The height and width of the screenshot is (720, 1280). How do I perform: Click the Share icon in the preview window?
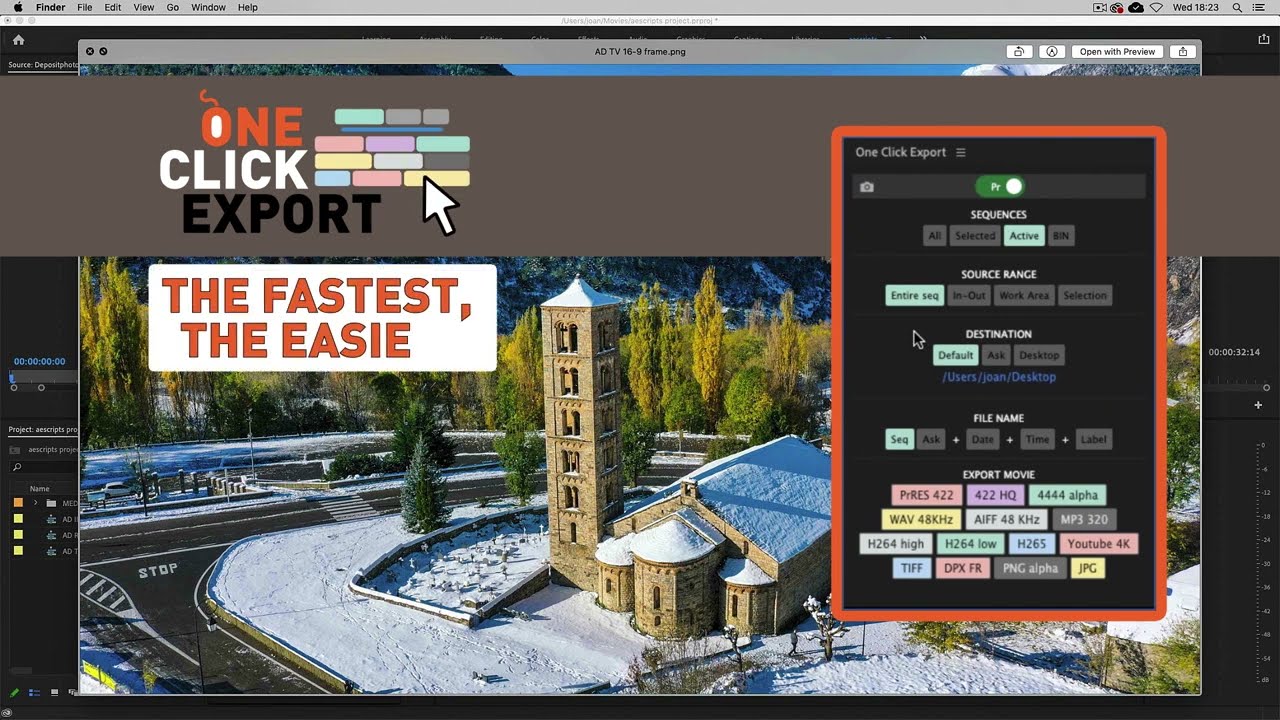tap(1183, 51)
